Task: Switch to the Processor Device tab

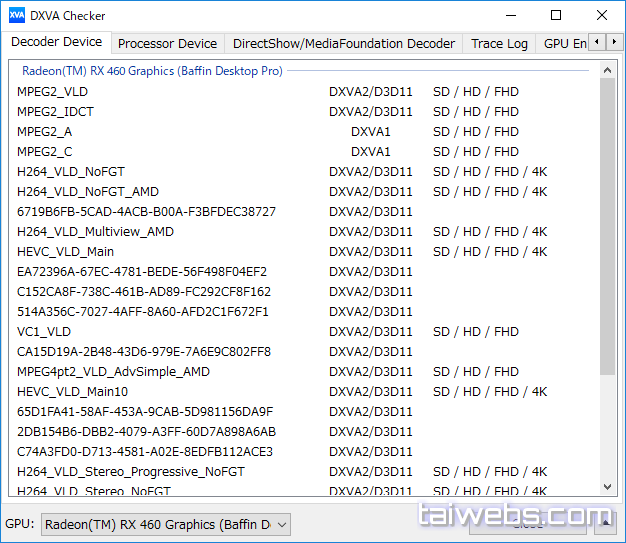Action: click(x=167, y=43)
